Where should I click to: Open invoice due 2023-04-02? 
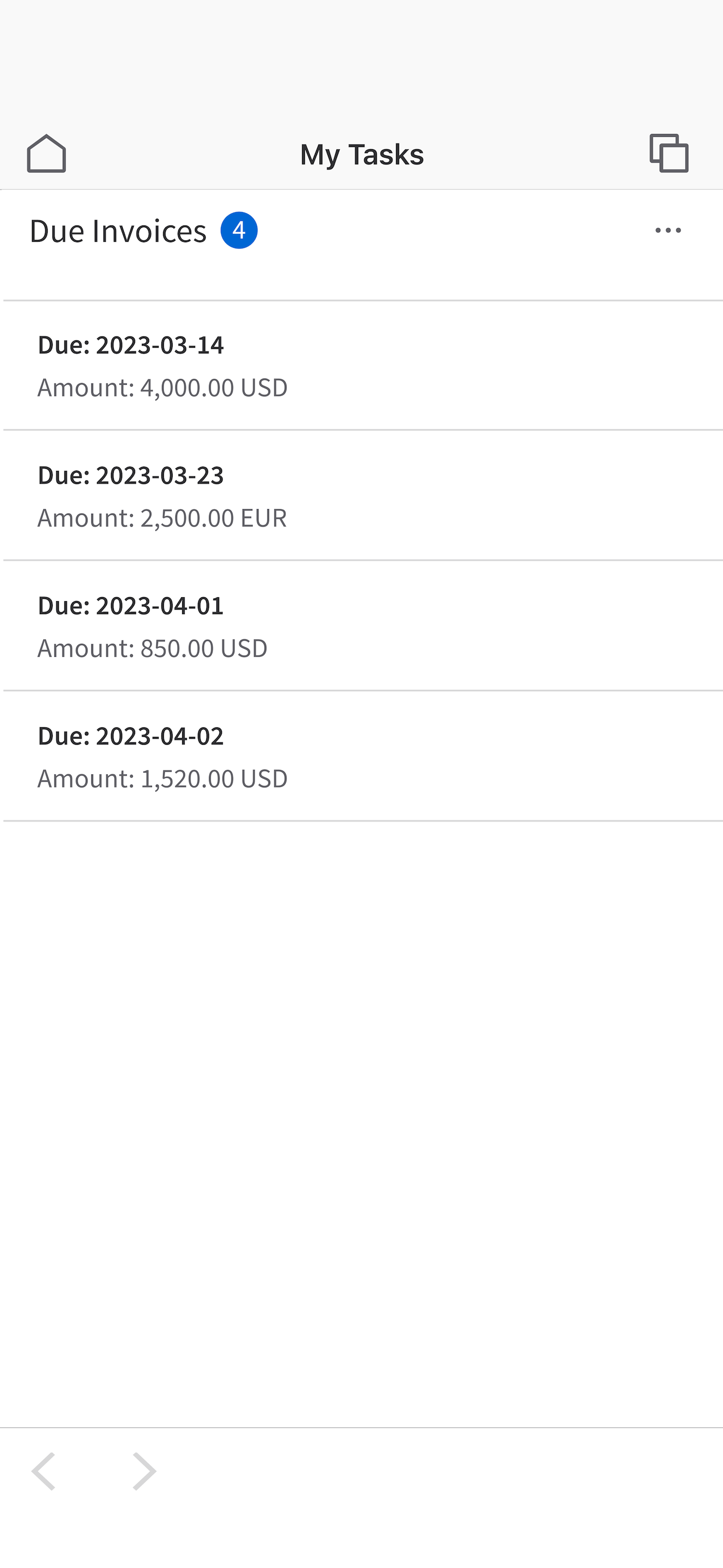[361, 756]
